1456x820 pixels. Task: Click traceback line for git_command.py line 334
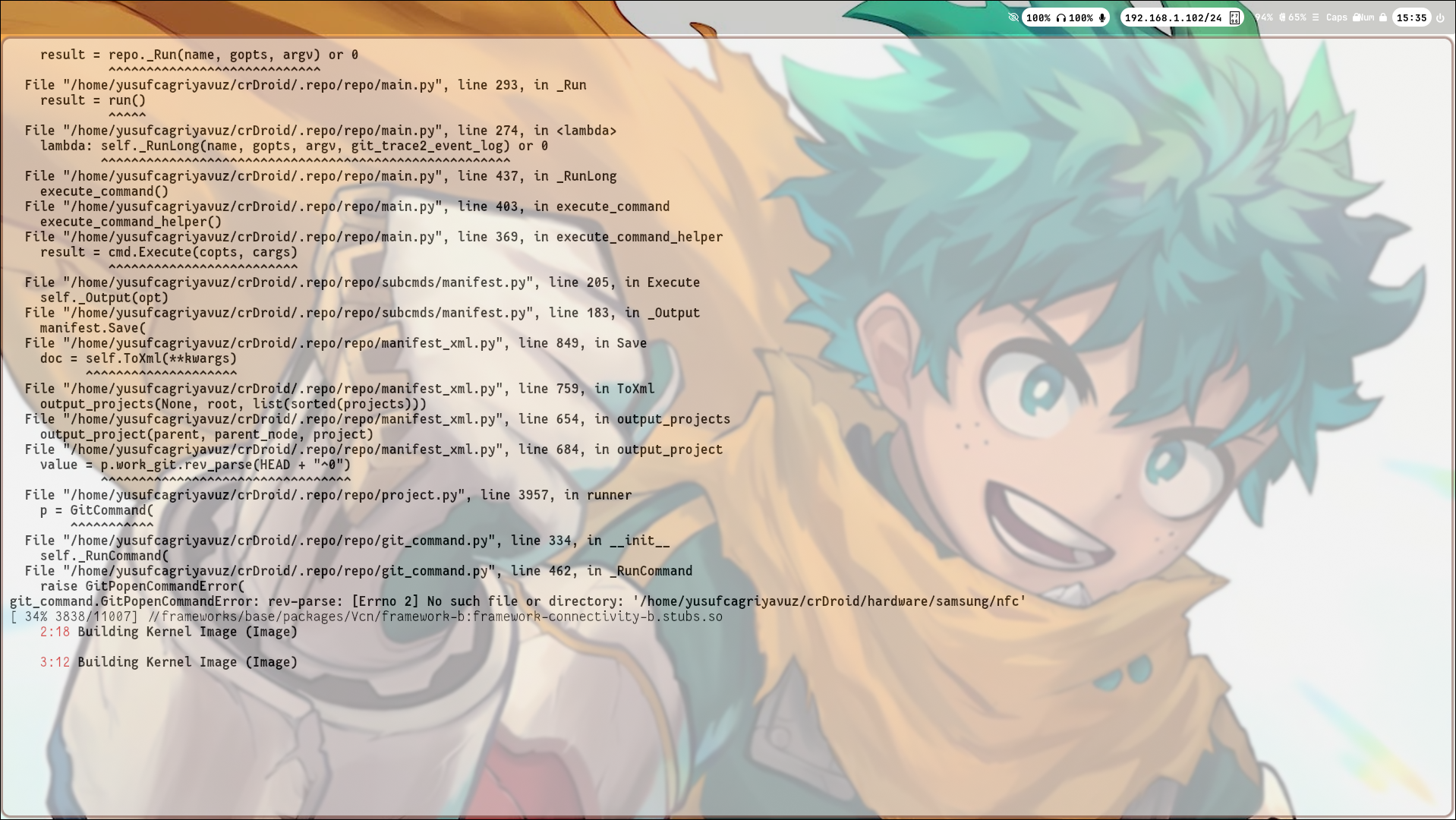coord(347,541)
